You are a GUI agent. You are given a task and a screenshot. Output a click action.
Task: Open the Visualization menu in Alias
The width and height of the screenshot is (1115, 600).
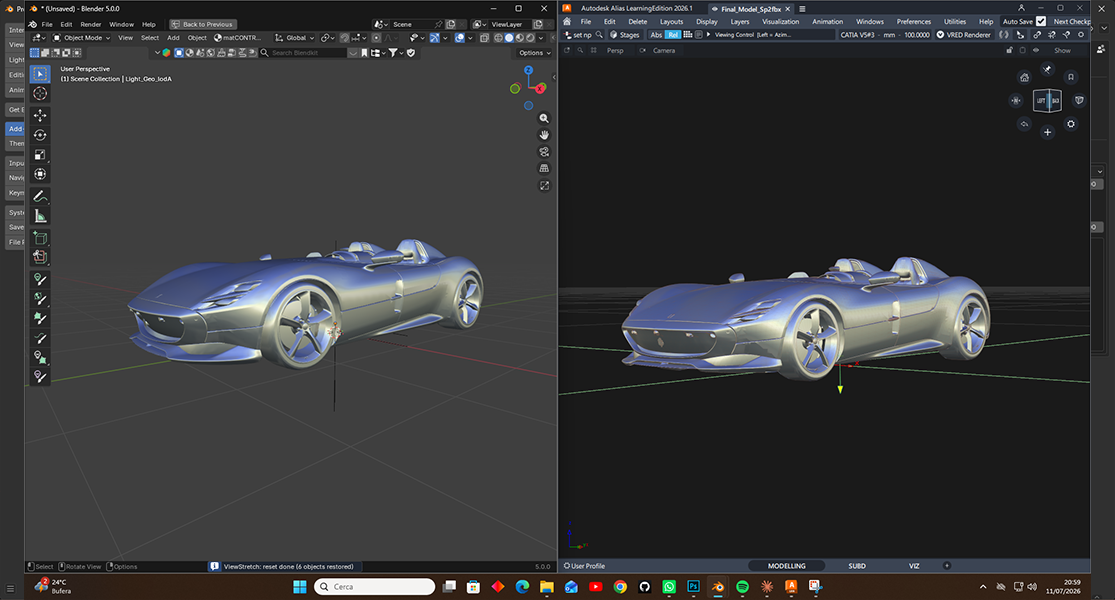[780, 21]
